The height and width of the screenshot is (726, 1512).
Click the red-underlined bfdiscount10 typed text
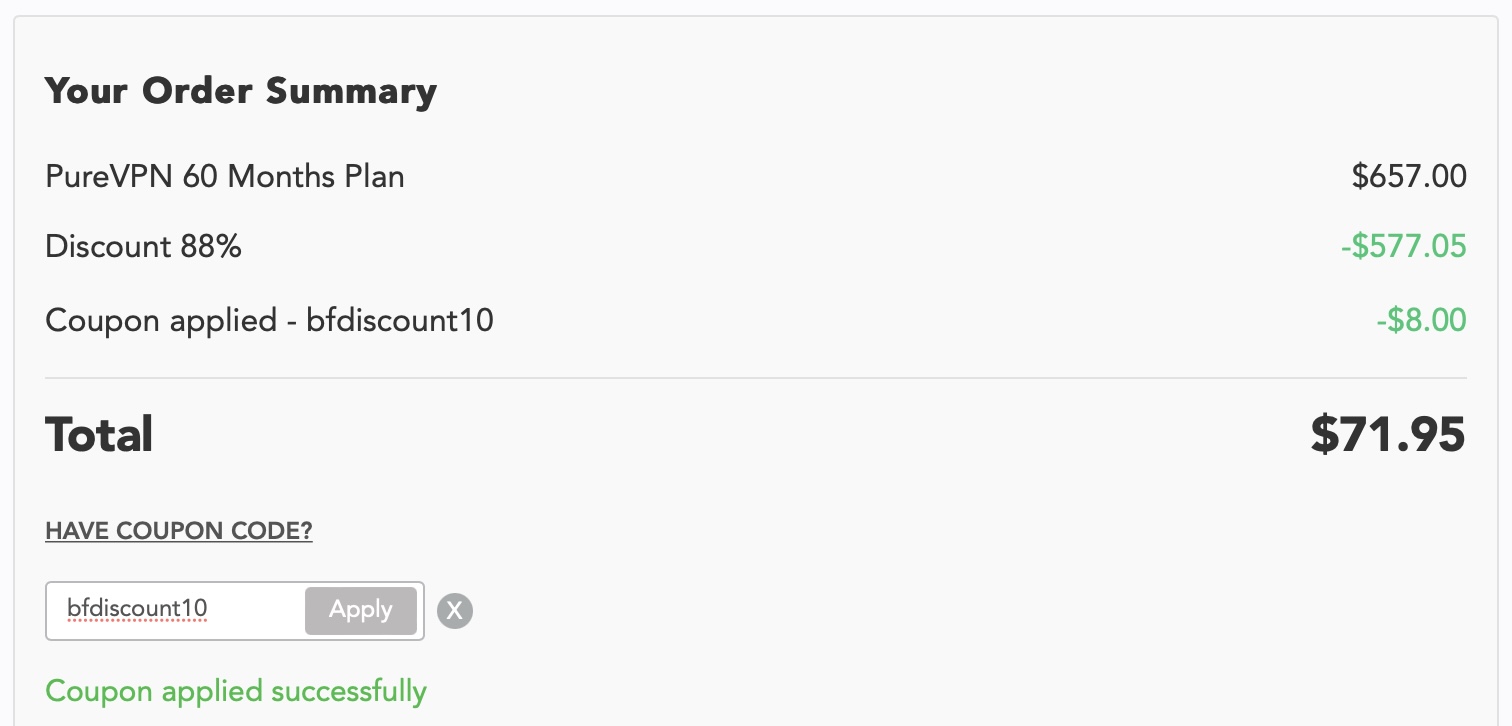pos(137,609)
